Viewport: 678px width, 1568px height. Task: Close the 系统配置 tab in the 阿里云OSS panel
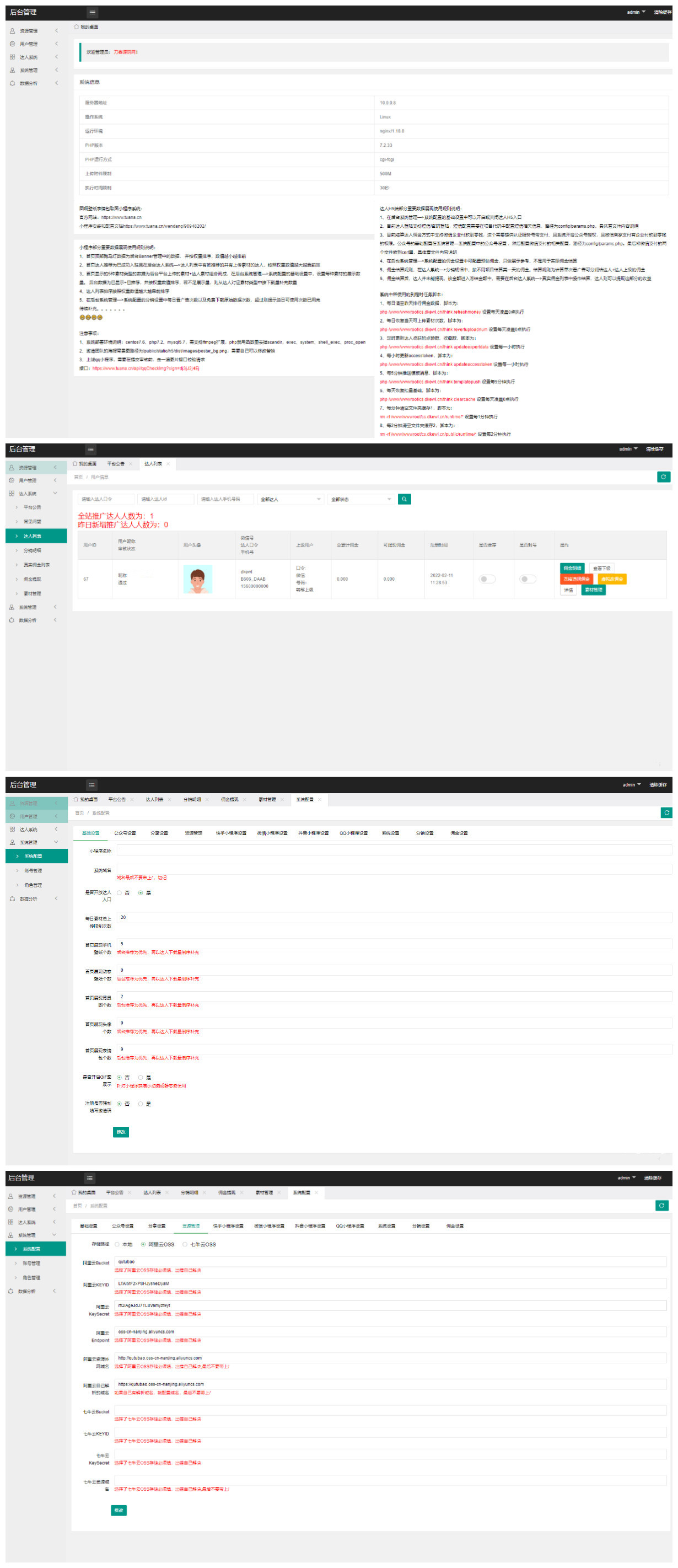316,1192
